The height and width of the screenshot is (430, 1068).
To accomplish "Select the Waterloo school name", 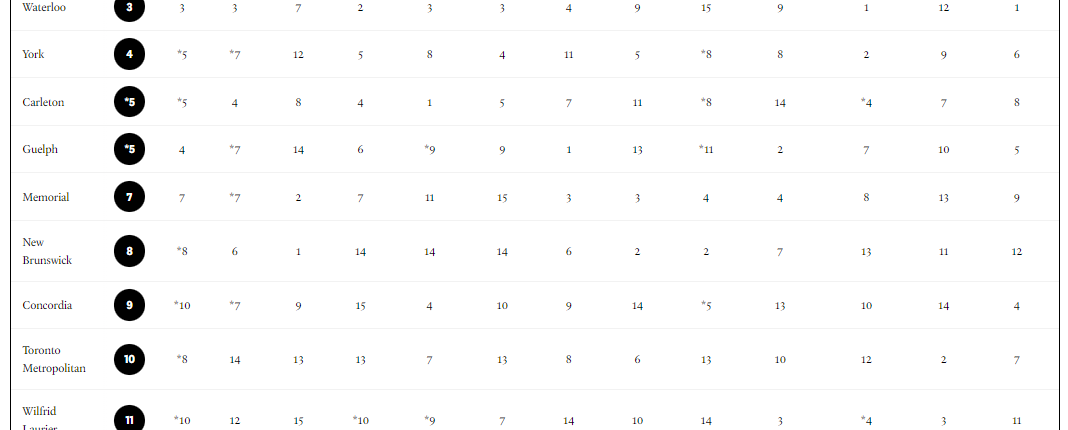I will [x=44, y=7].
